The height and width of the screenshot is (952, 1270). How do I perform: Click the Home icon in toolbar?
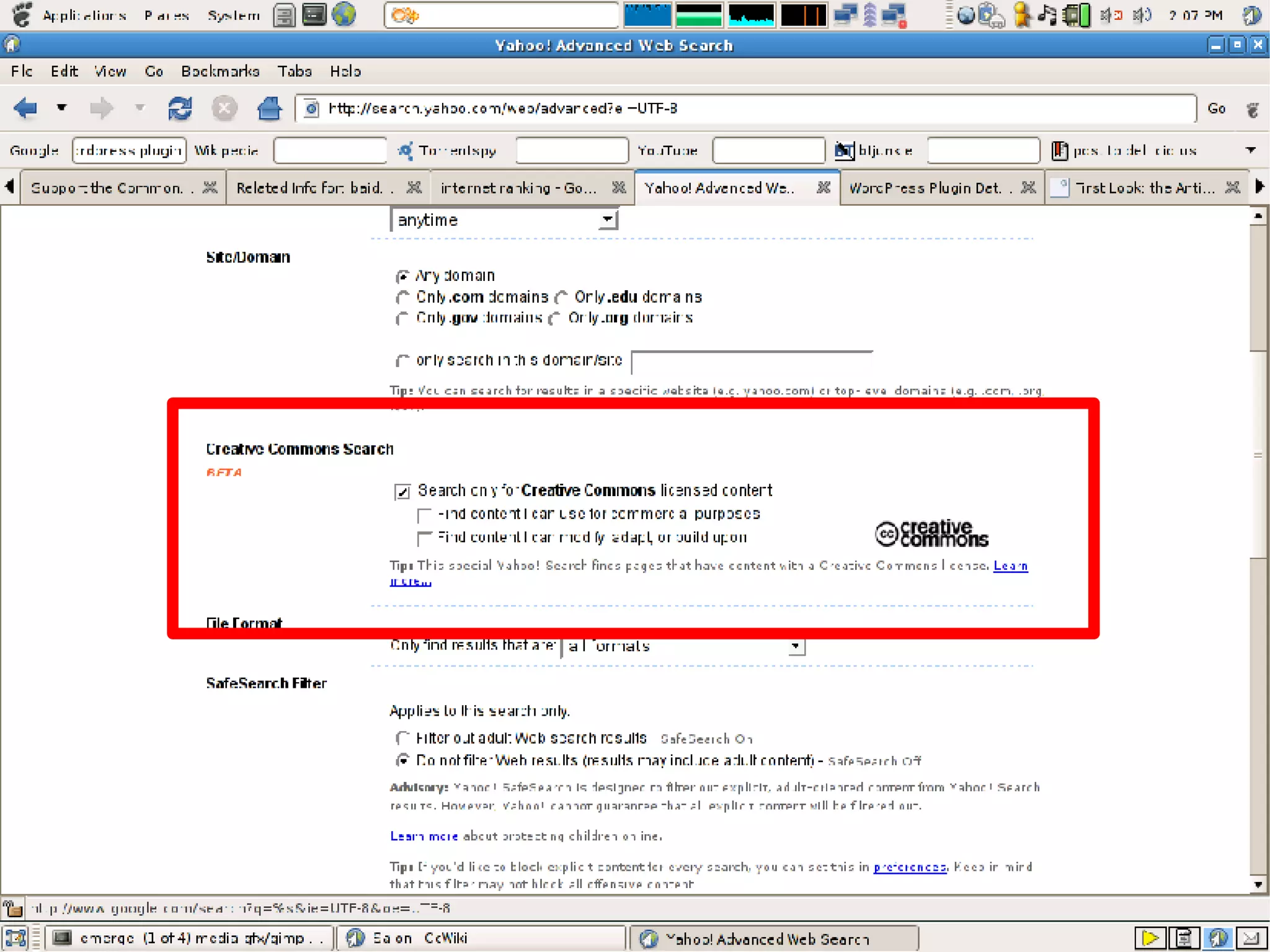coord(269,109)
